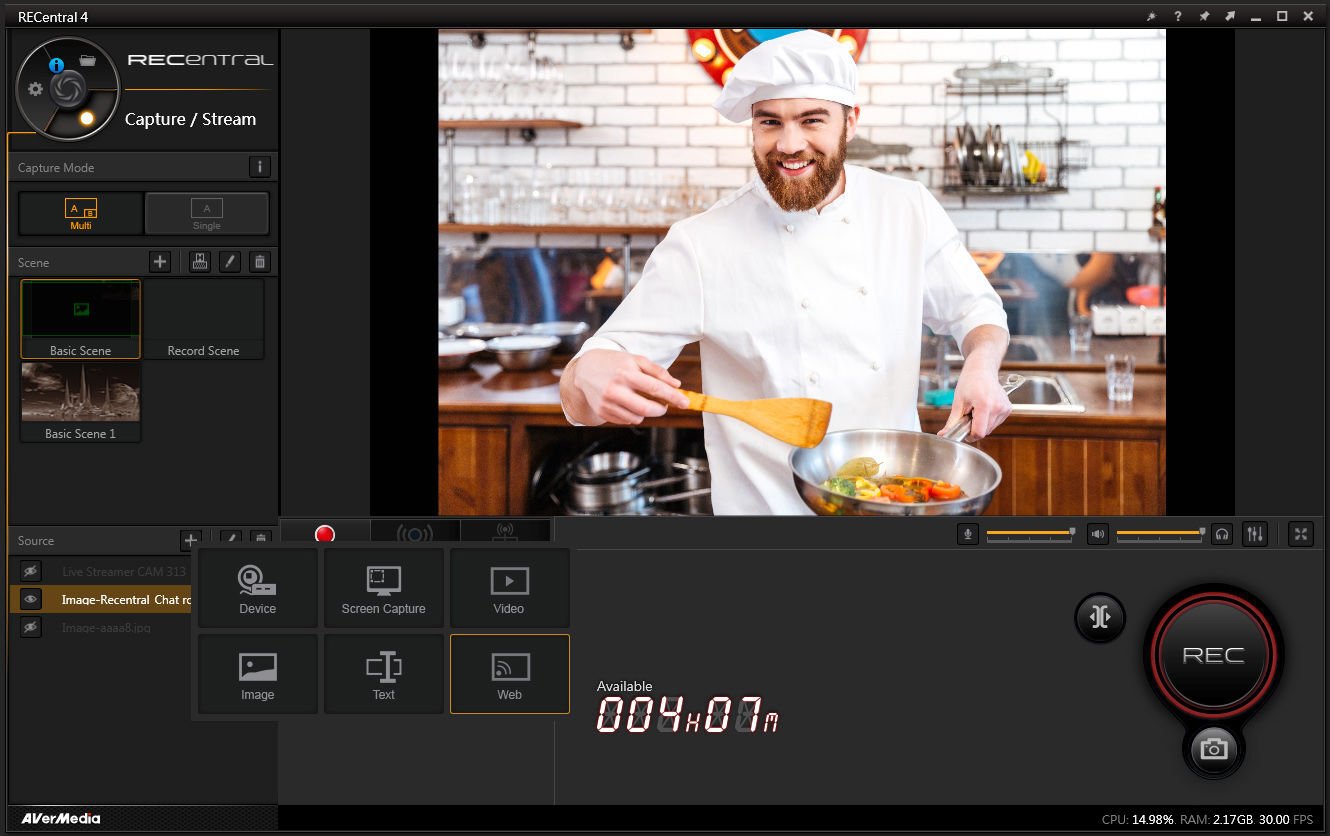Take a snapshot with the camera icon
This screenshot has height=836, width=1330.
[x=1213, y=749]
